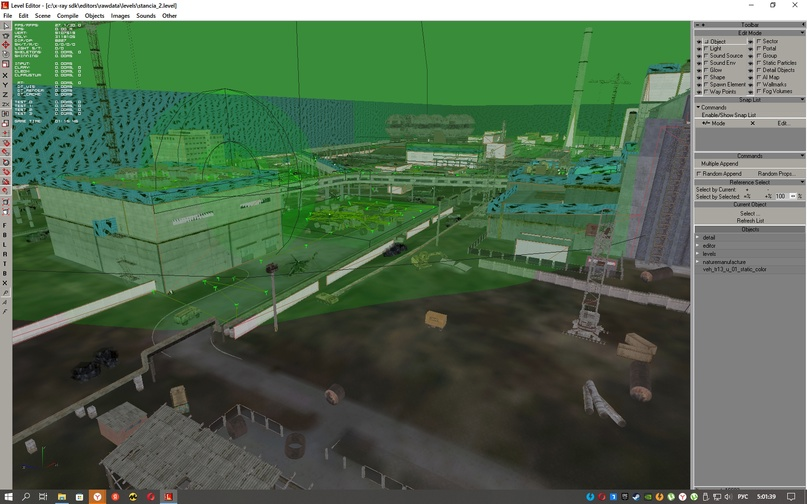Enable the Random Append checkbox
The width and height of the screenshot is (807, 504).
coord(699,174)
